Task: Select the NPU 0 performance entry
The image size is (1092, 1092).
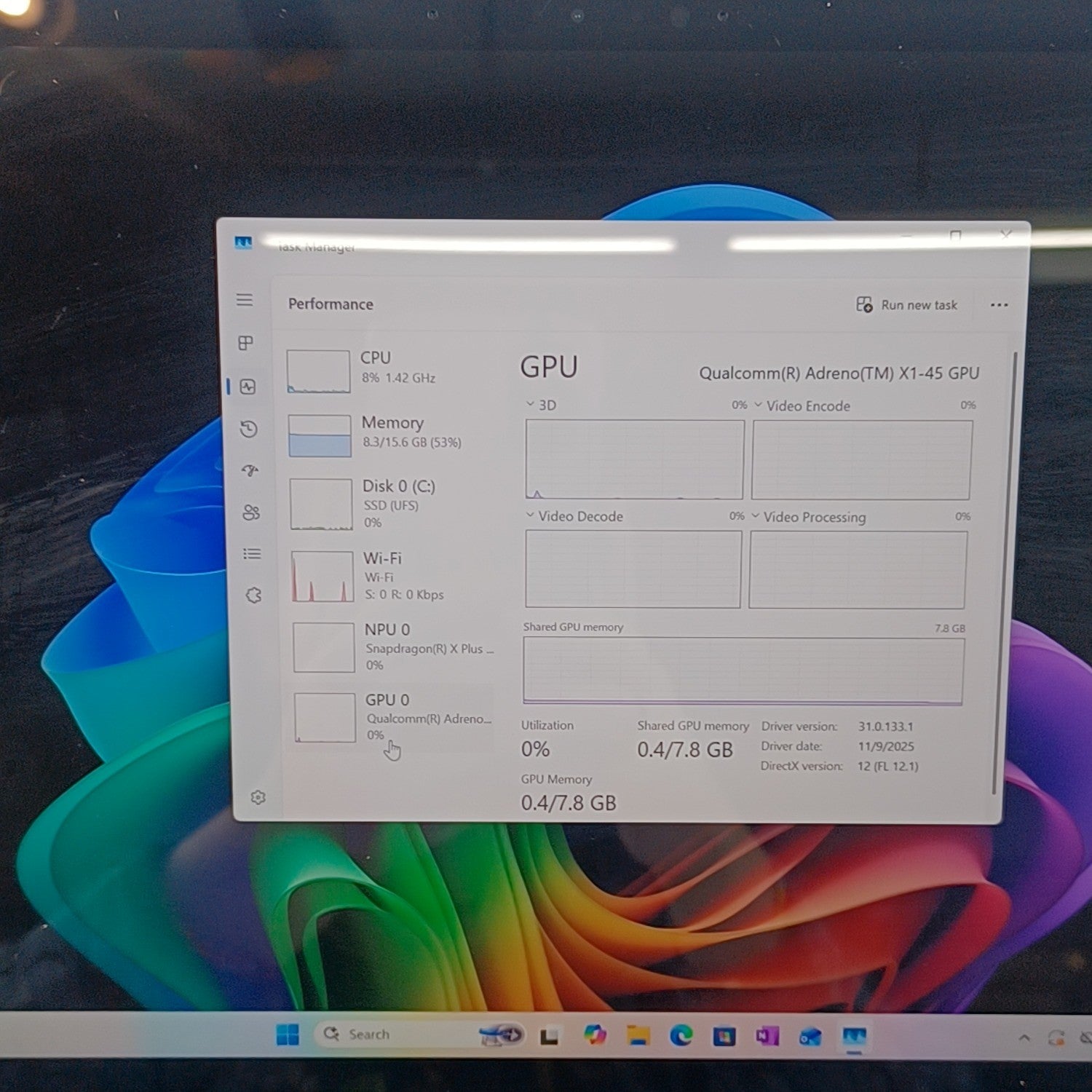Action: point(394,646)
